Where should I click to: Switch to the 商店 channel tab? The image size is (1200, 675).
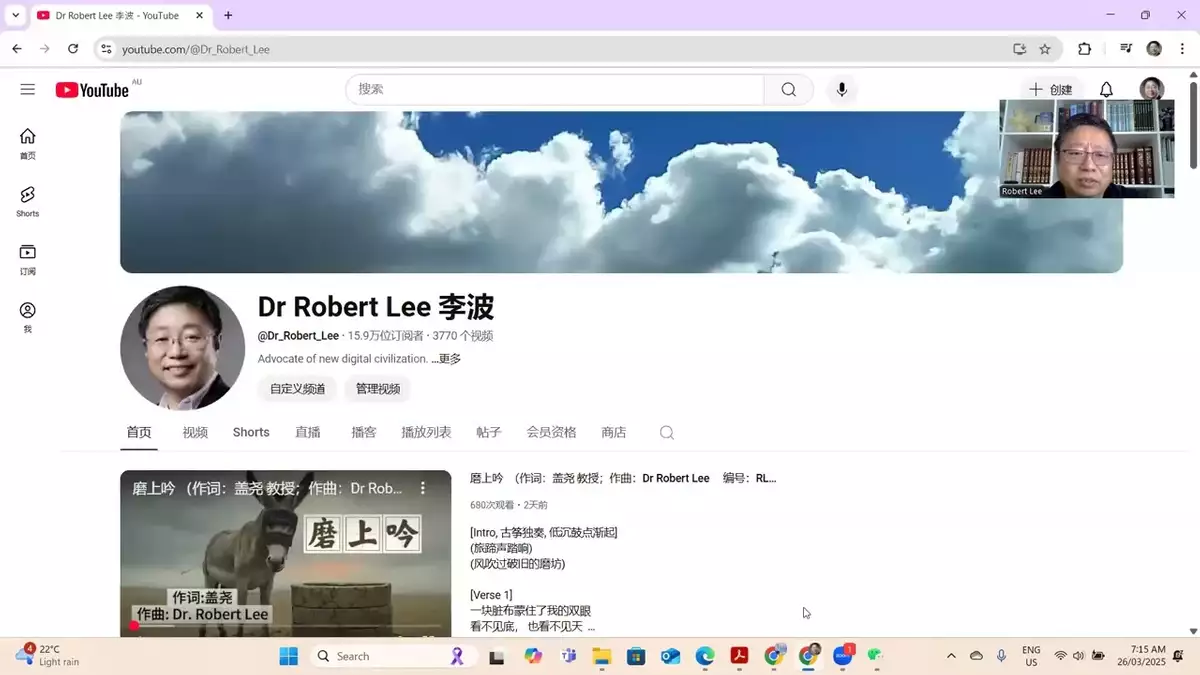click(614, 432)
